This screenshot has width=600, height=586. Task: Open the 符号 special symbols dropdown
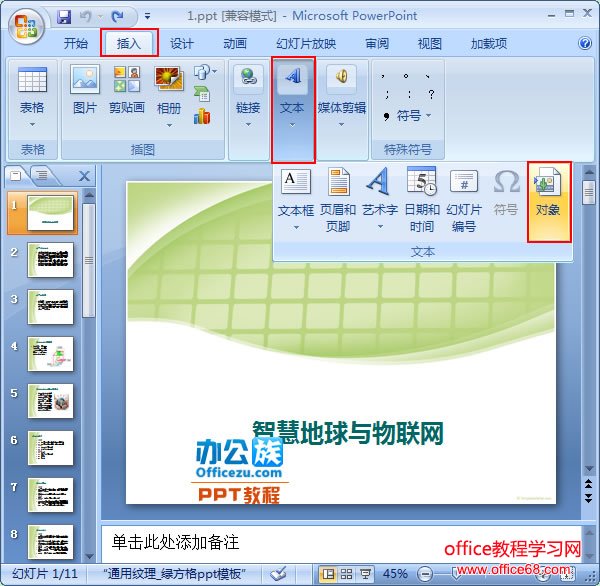414,115
